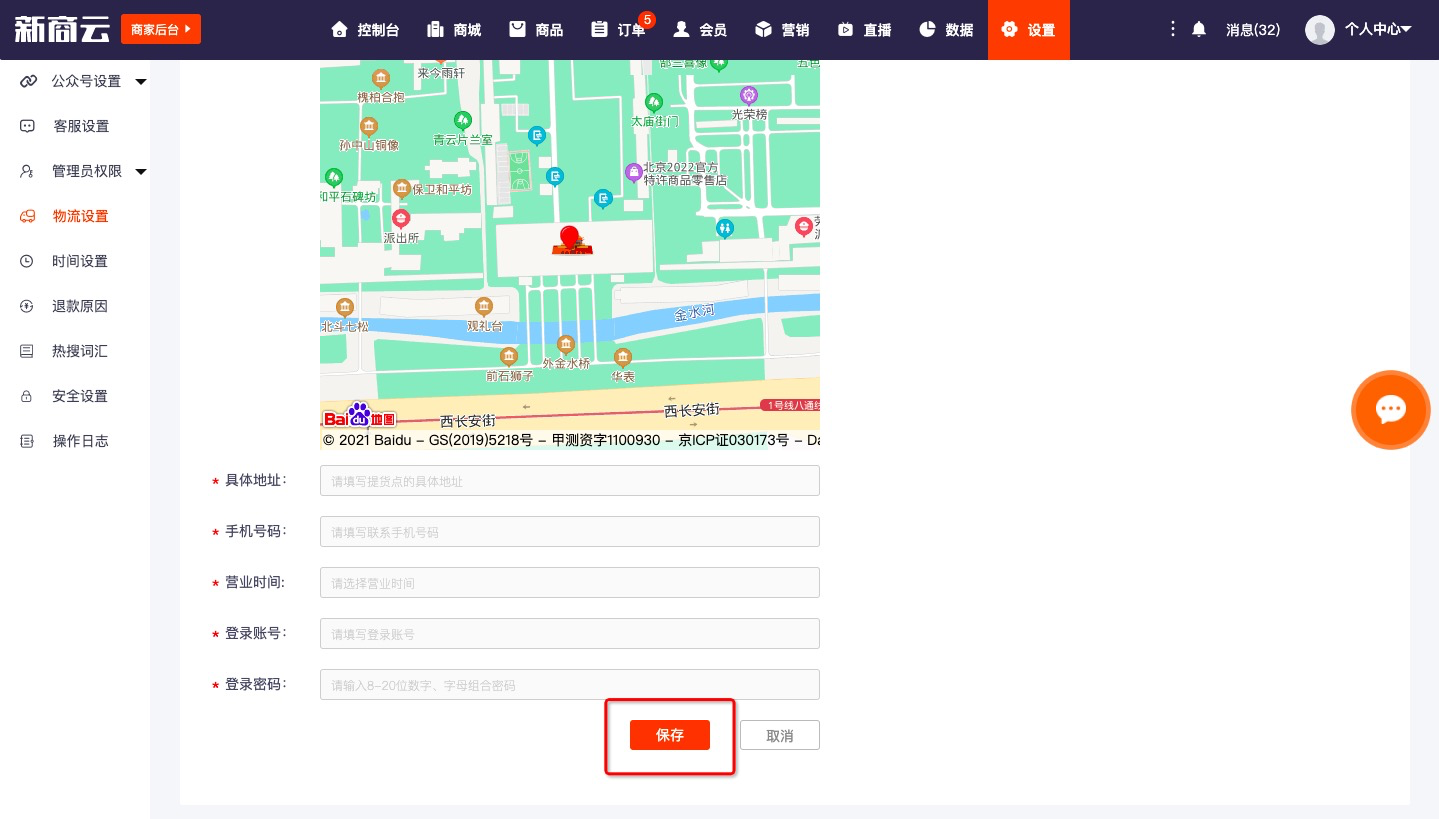This screenshot has height=819, width=1439.
Task: Click the gear icon beside 设置
Action: click(1009, 29)
